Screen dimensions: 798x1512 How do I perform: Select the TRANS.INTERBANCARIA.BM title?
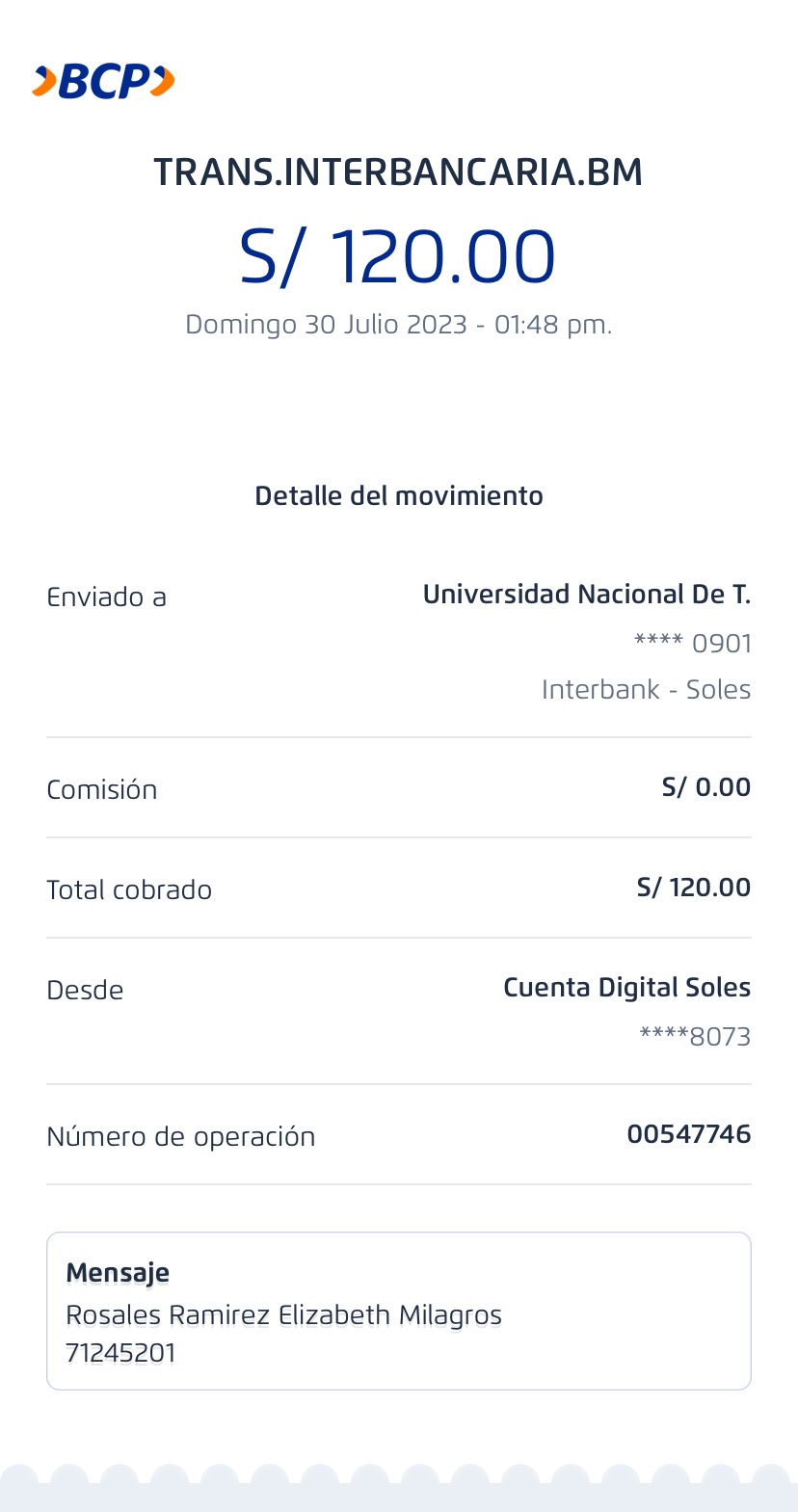click(x=398, y=172)
